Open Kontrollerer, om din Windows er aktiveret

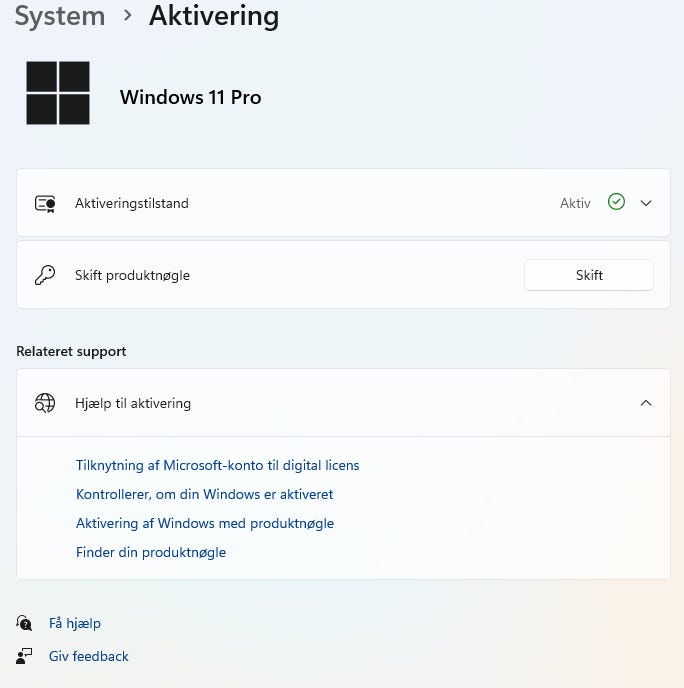pos(204,494)
